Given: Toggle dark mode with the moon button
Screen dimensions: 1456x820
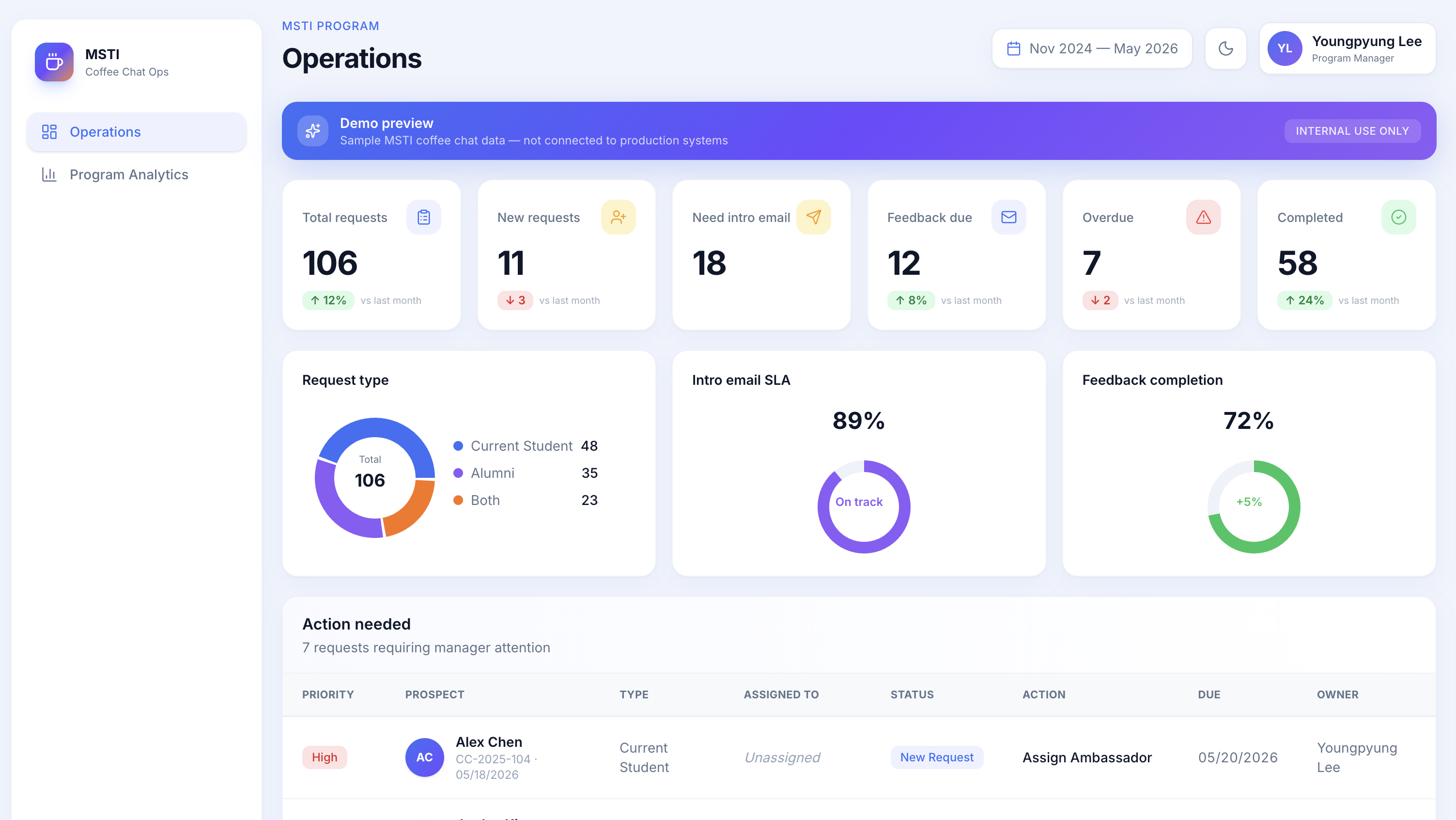Looking at the screenshot, I should click(x=1225, y=48).
